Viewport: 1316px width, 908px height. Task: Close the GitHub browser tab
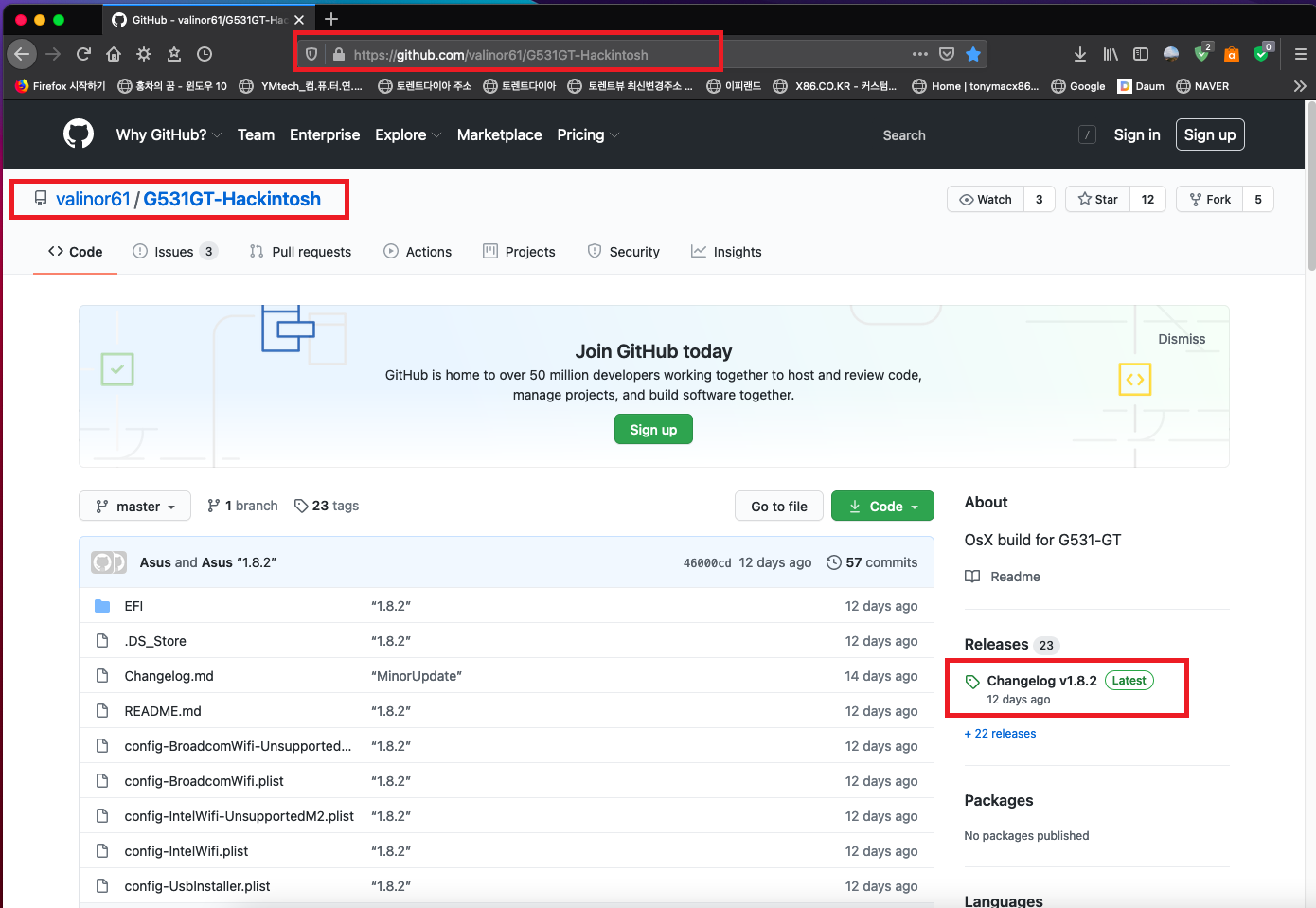(299, 19)
